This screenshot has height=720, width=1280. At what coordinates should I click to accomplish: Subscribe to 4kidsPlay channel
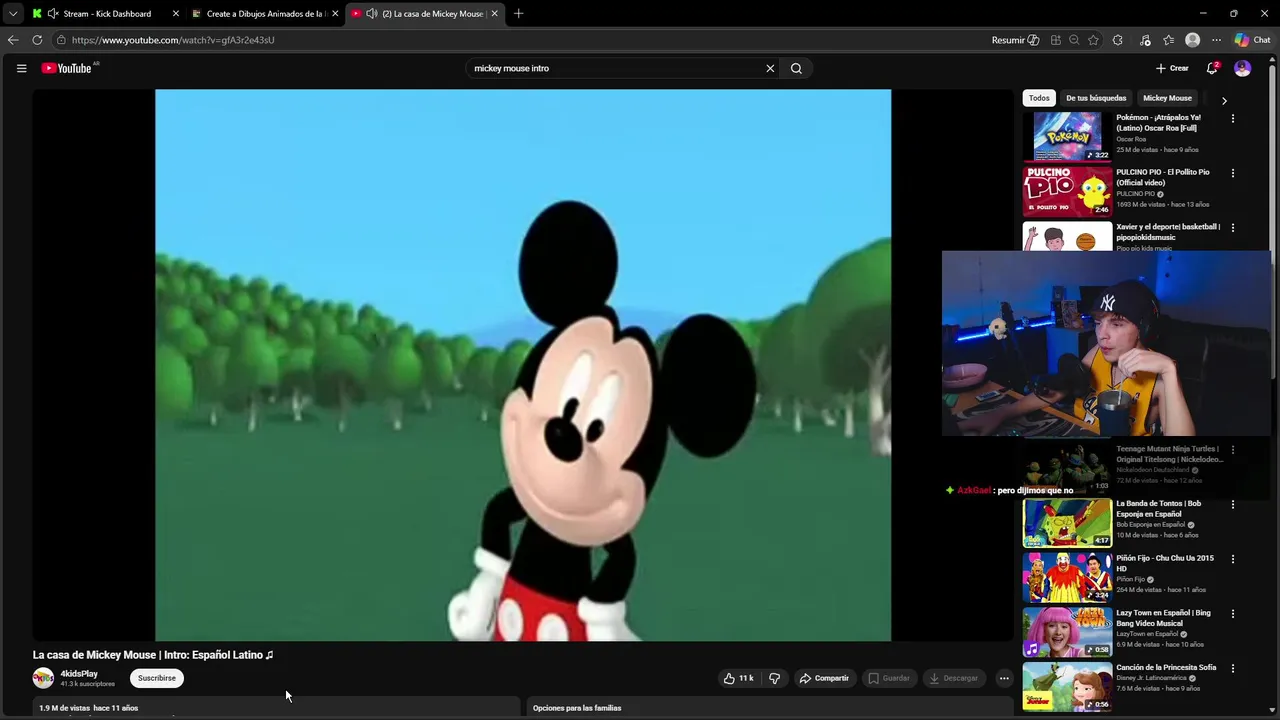(x=157, y=678)
